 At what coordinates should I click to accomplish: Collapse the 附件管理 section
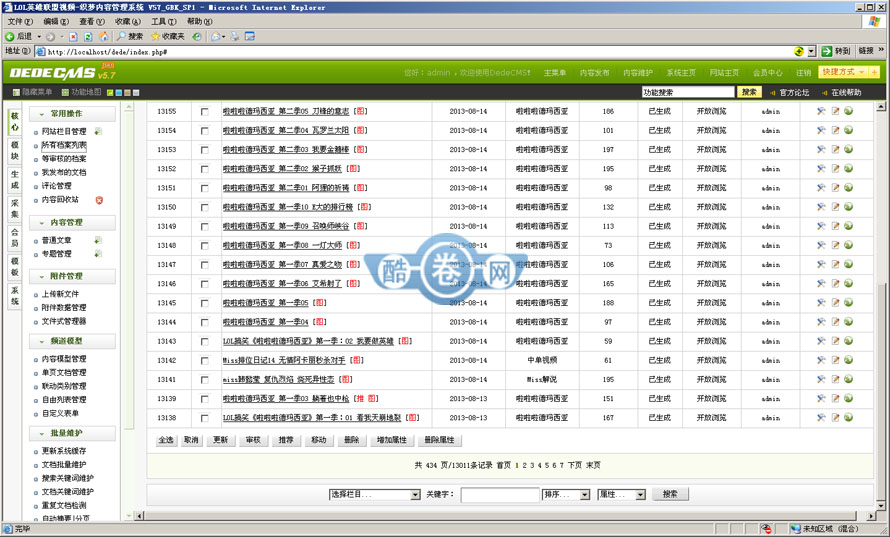tap(72, 276)
